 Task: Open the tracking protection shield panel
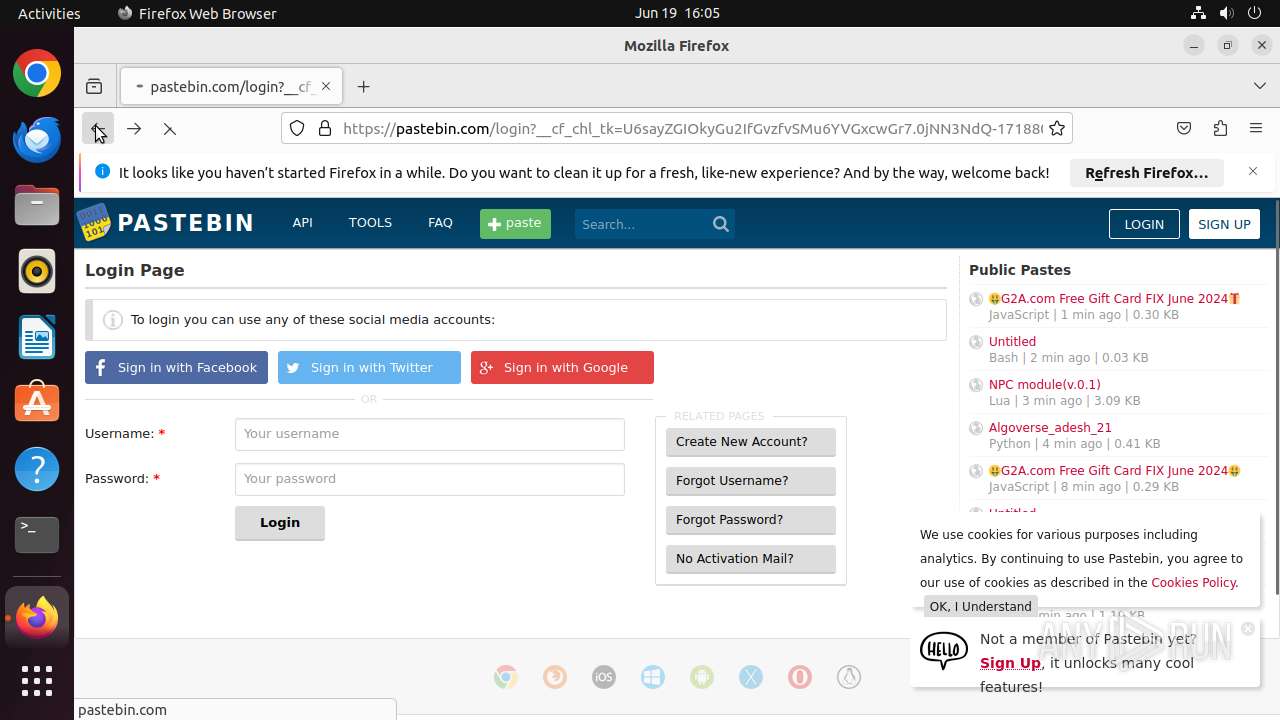pyautogui.click(x=297, y=128)
